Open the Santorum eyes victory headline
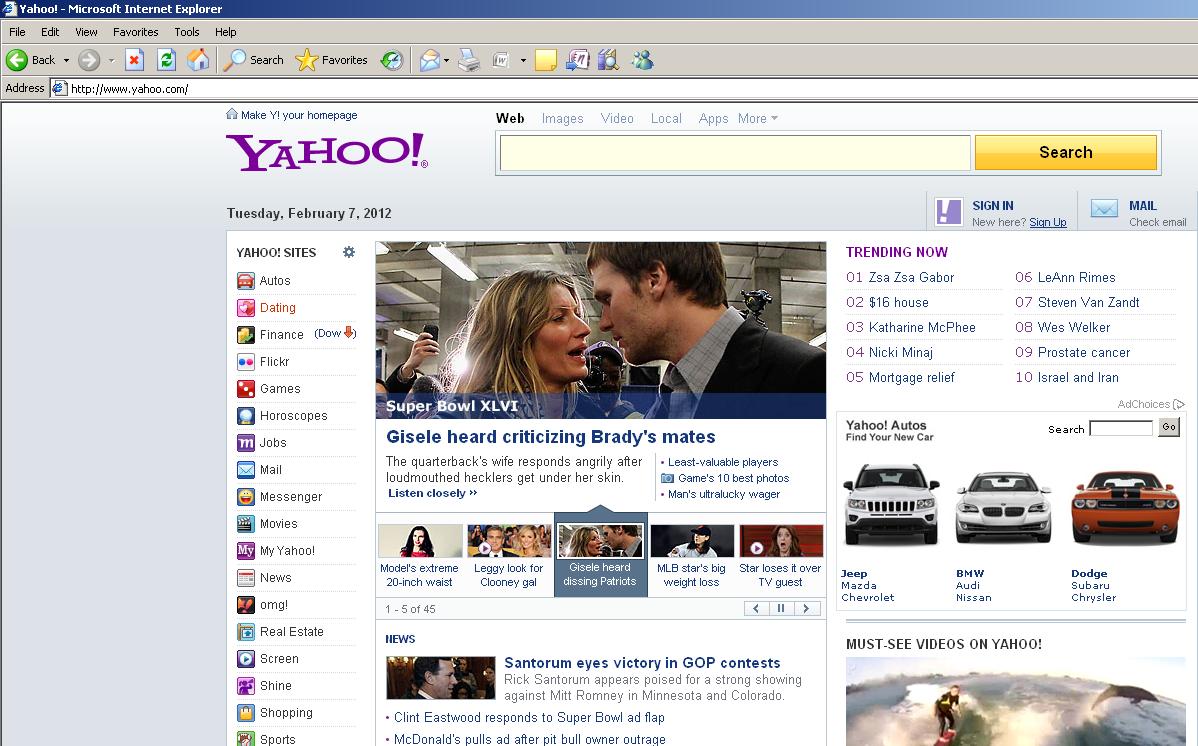This screenshot has width=1198, height=746. point(642,662)
